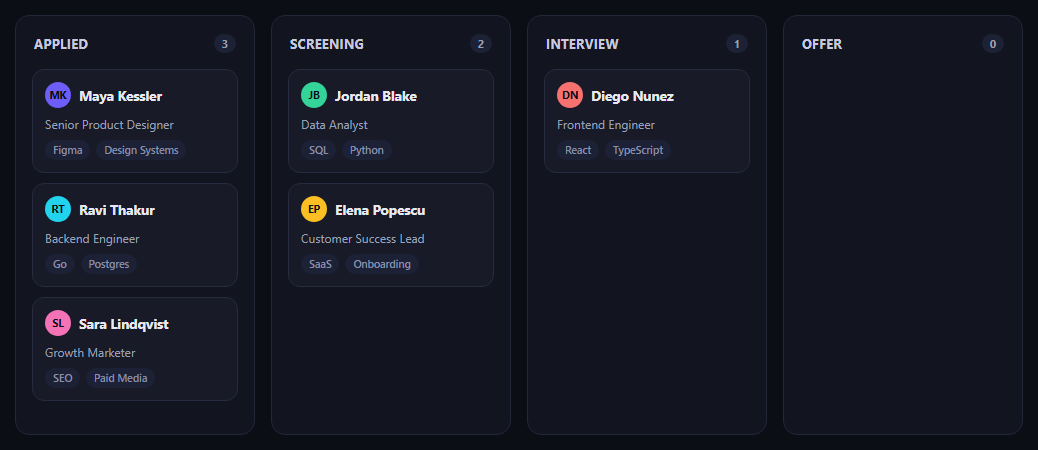Click the Backend Engineer role text

click(92, 239)
